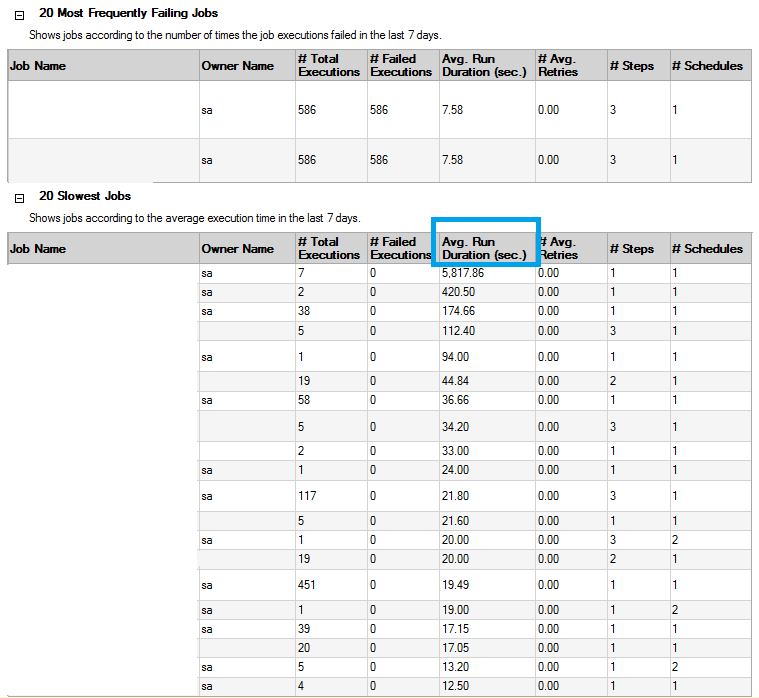Click # Schedules header in Failing Jobs table

tap(707, 66)
